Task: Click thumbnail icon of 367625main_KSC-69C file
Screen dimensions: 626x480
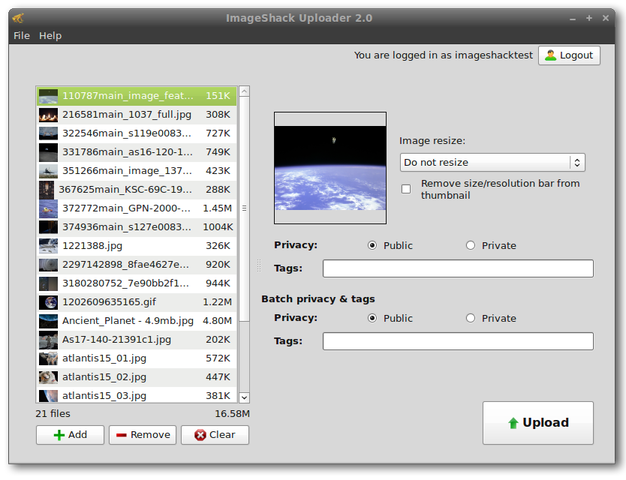Action: click(x=46, y=190)
